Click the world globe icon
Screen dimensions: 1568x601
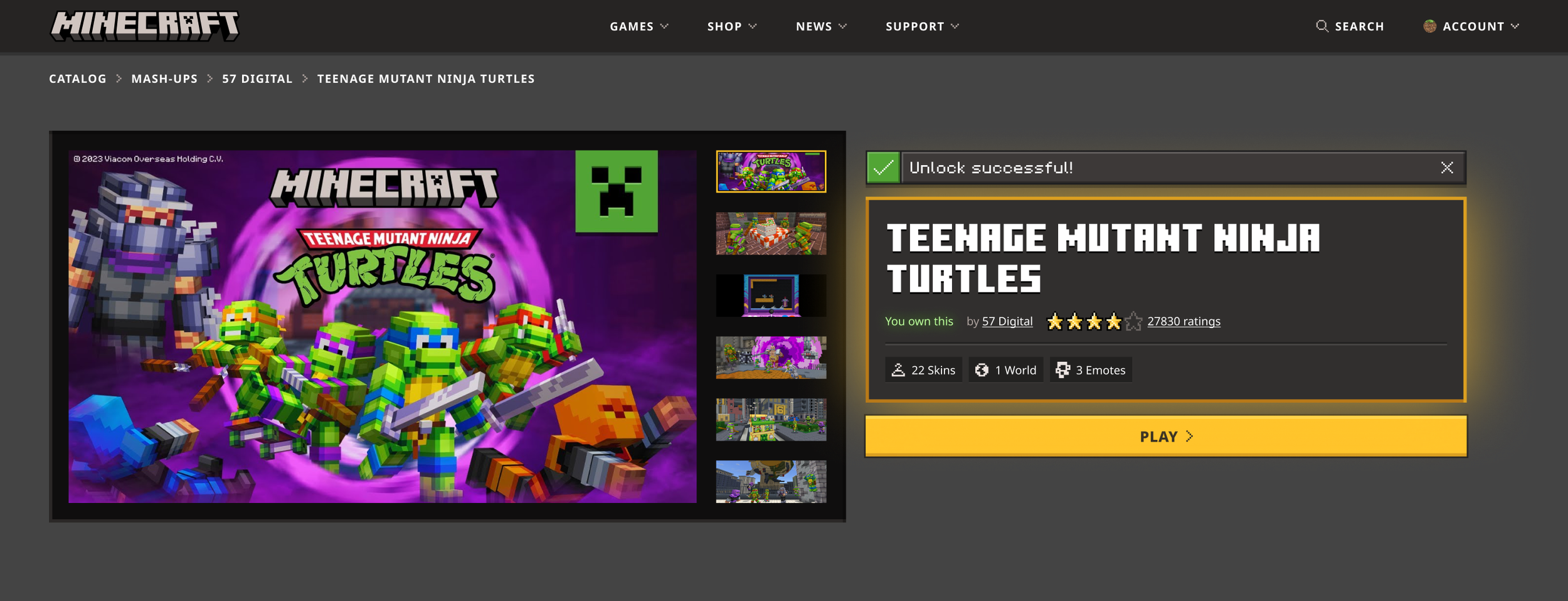[x=982, y=370]
